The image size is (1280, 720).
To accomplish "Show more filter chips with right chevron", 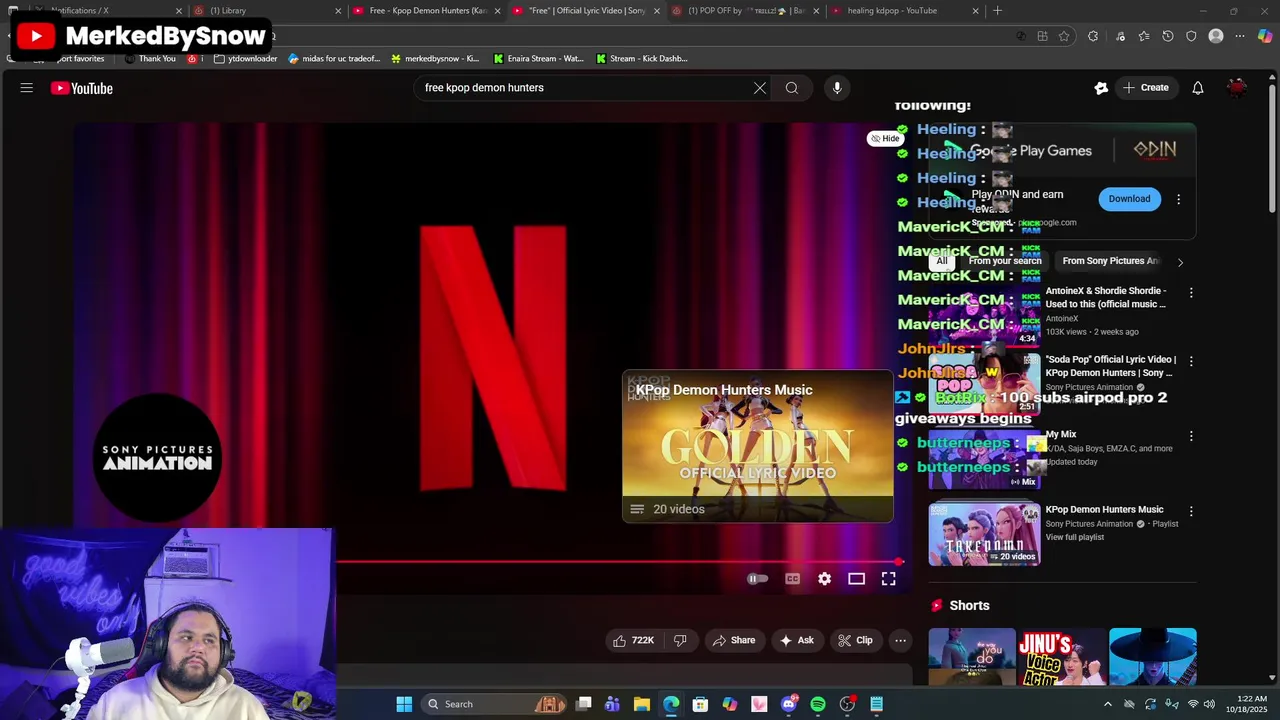I will [x=1180, y=262].
